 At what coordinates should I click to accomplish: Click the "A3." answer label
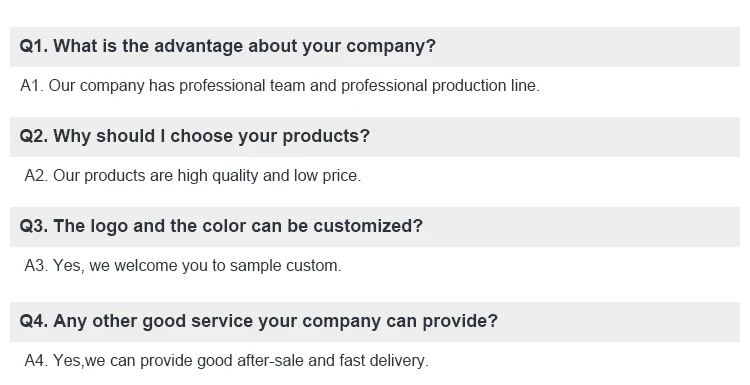coord(36,265)
